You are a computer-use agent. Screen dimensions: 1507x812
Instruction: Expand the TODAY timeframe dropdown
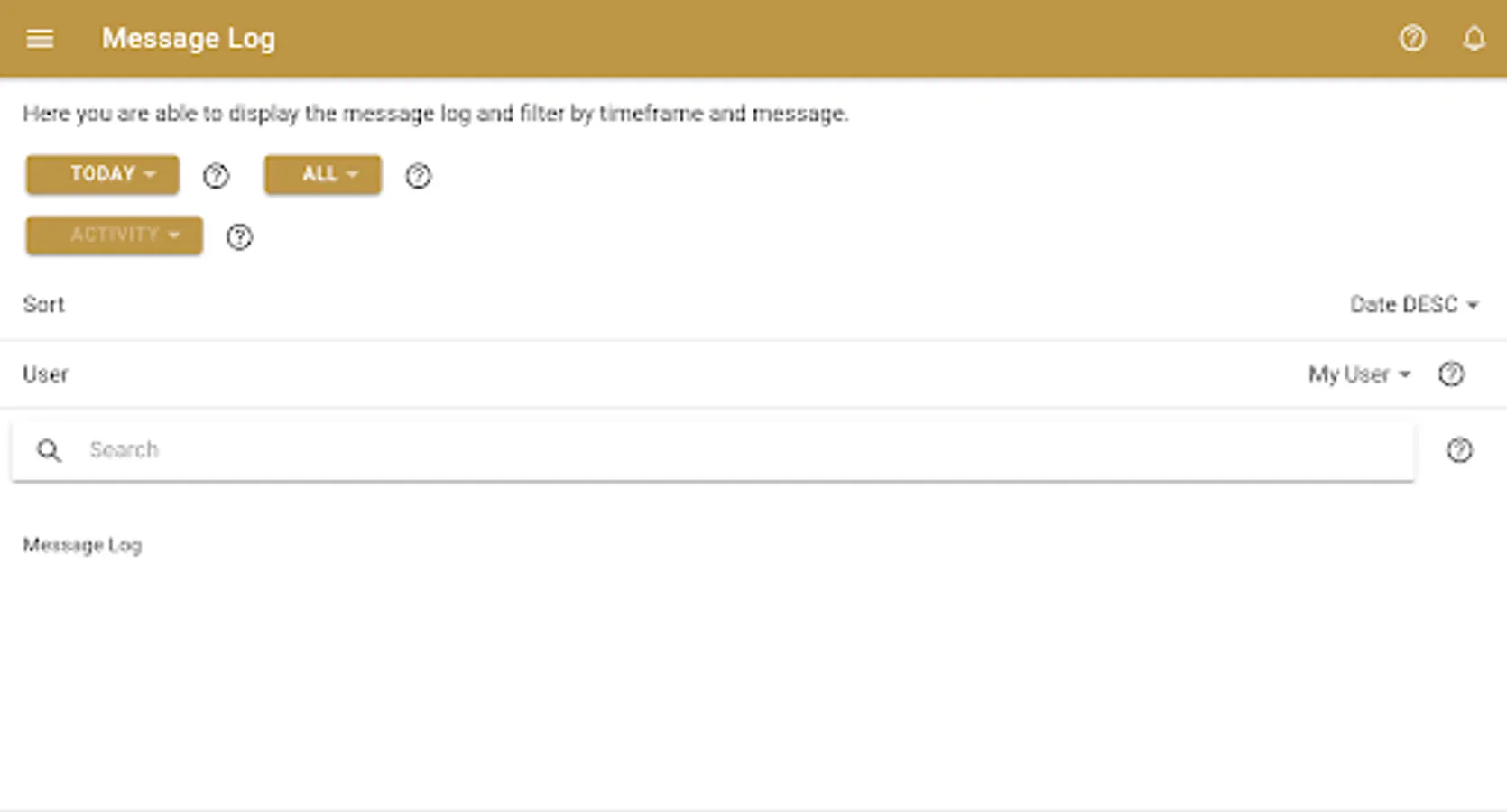[x=103, y=174]
